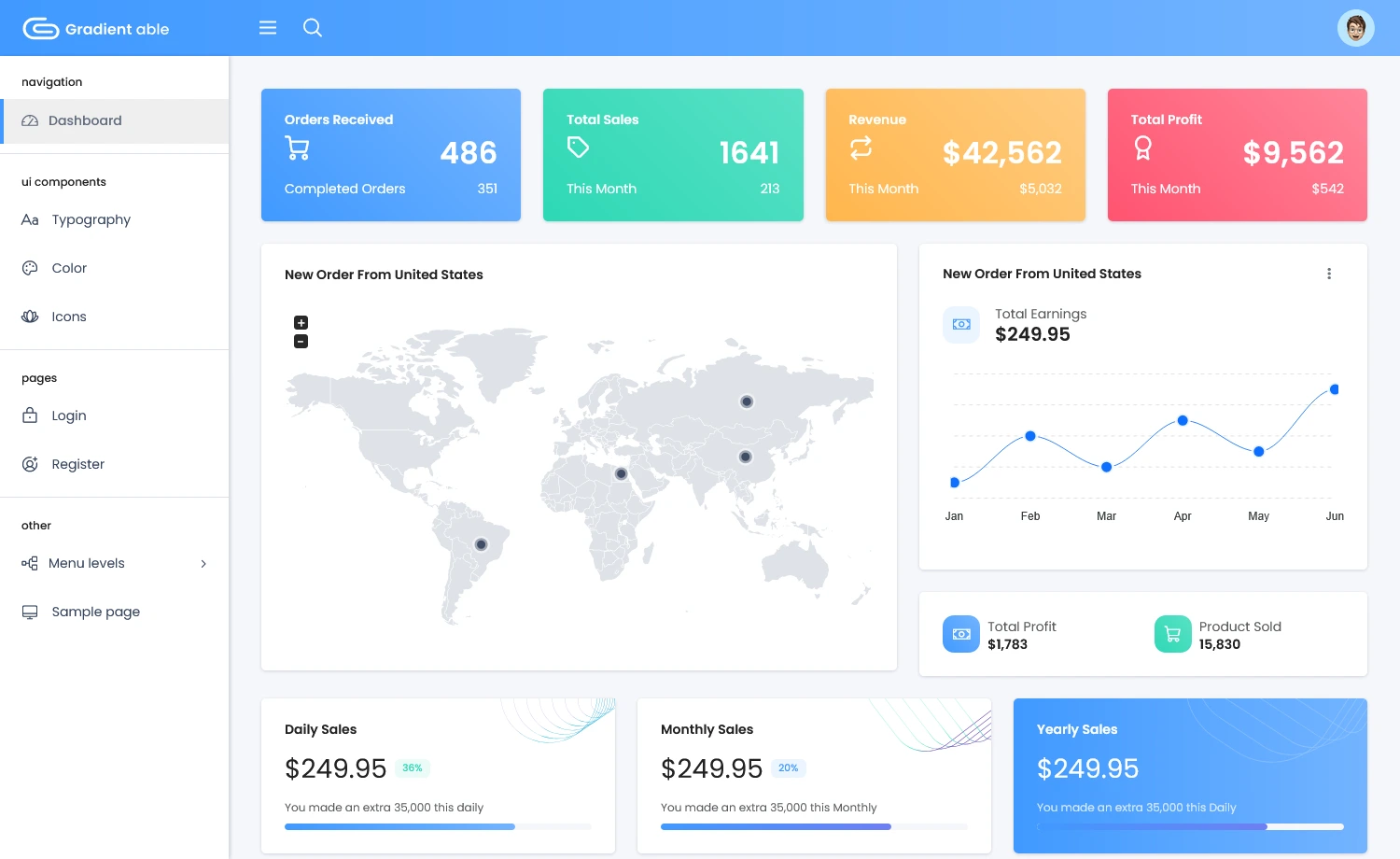Click the Gradient able logo
Image resolution: width=1400 pixels, height=859 pixels.
[x=96, y=29]
